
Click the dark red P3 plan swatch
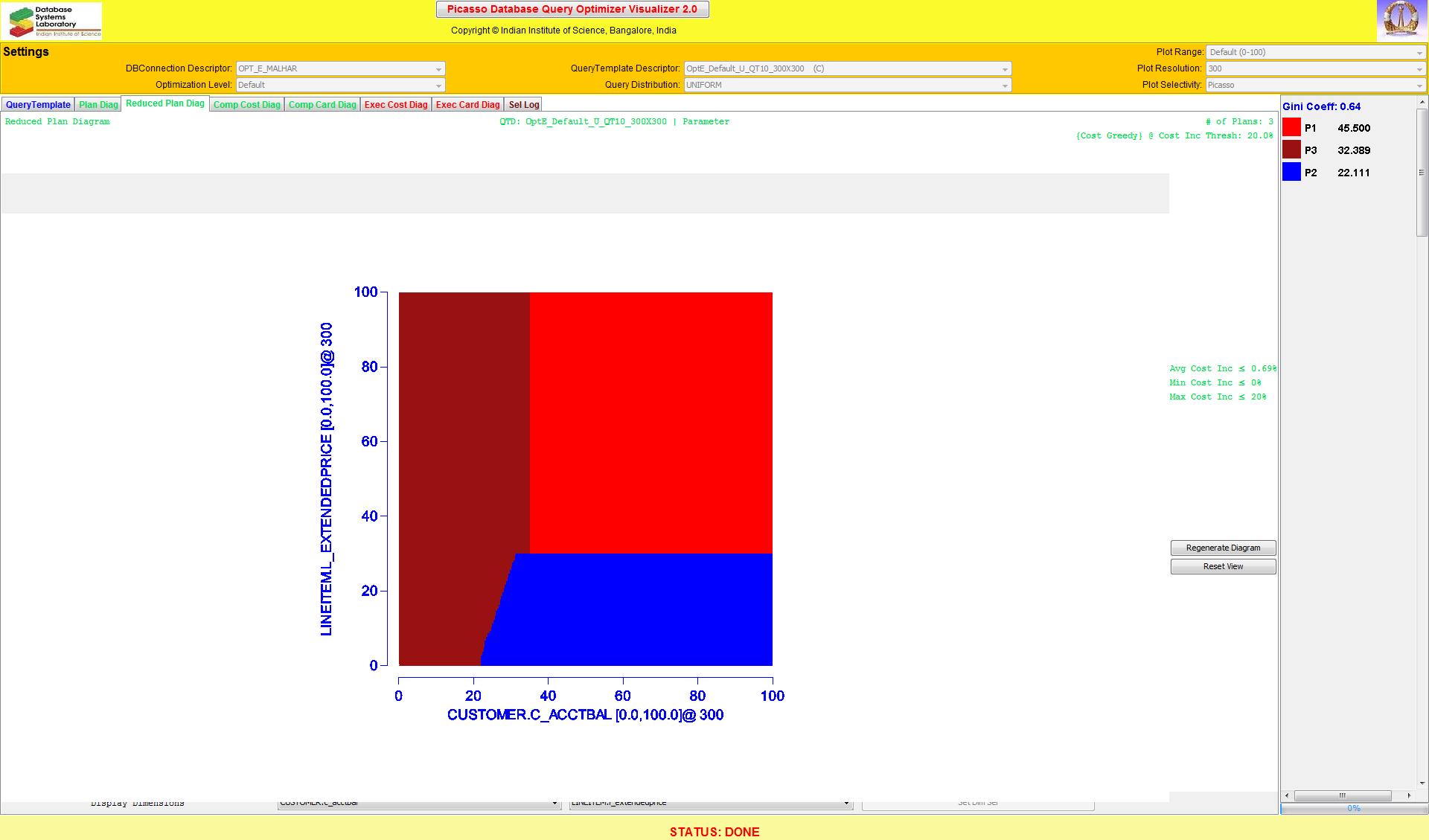(x=1291, y=150)
